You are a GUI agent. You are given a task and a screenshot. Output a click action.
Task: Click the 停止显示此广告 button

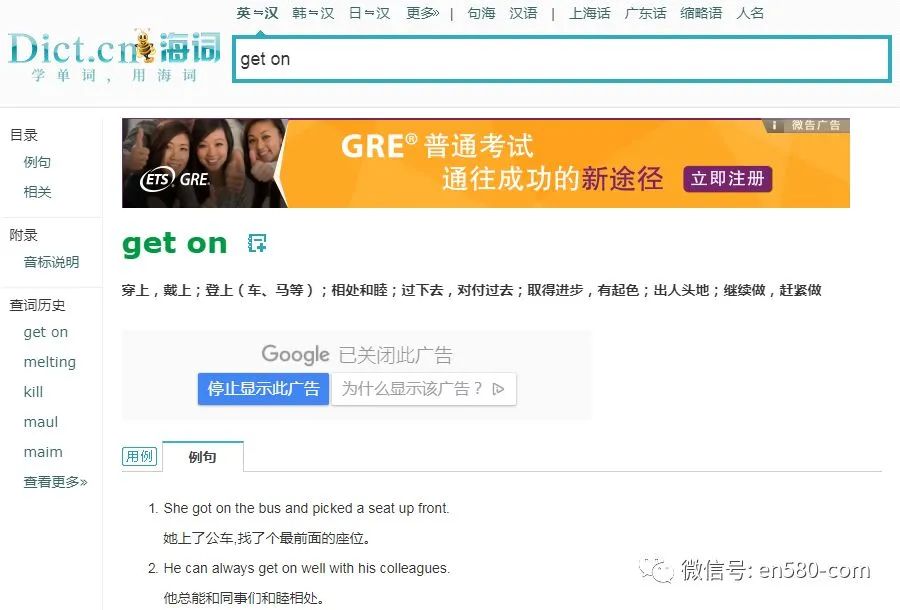pyautogui.click(x=263, y=389)
